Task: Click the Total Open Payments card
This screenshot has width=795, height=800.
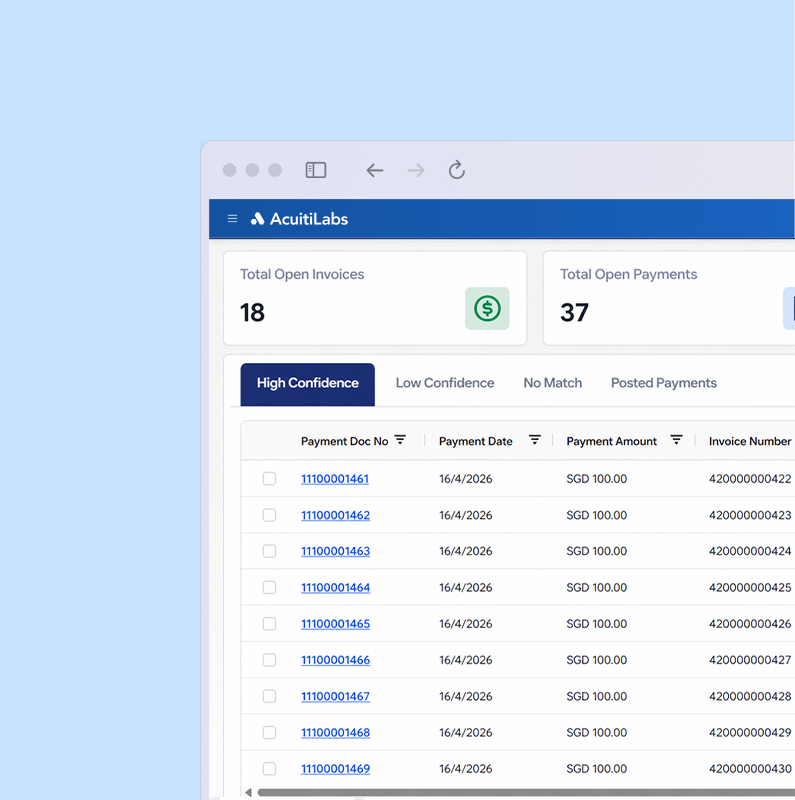Action: pyautogui.click(x=669, y=298)
